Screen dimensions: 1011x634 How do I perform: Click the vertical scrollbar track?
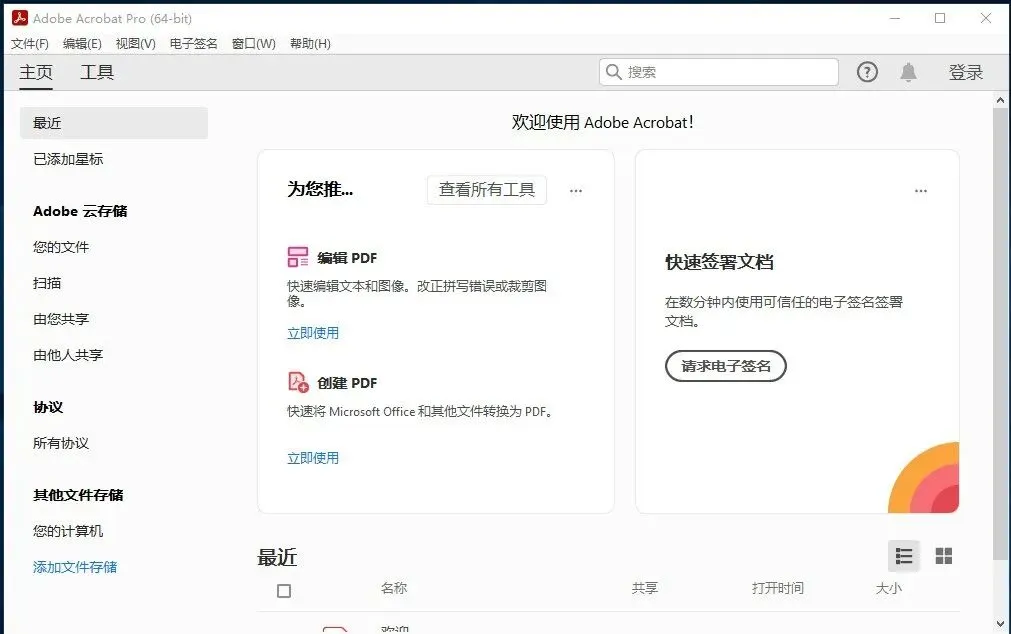pos(1001,361)
